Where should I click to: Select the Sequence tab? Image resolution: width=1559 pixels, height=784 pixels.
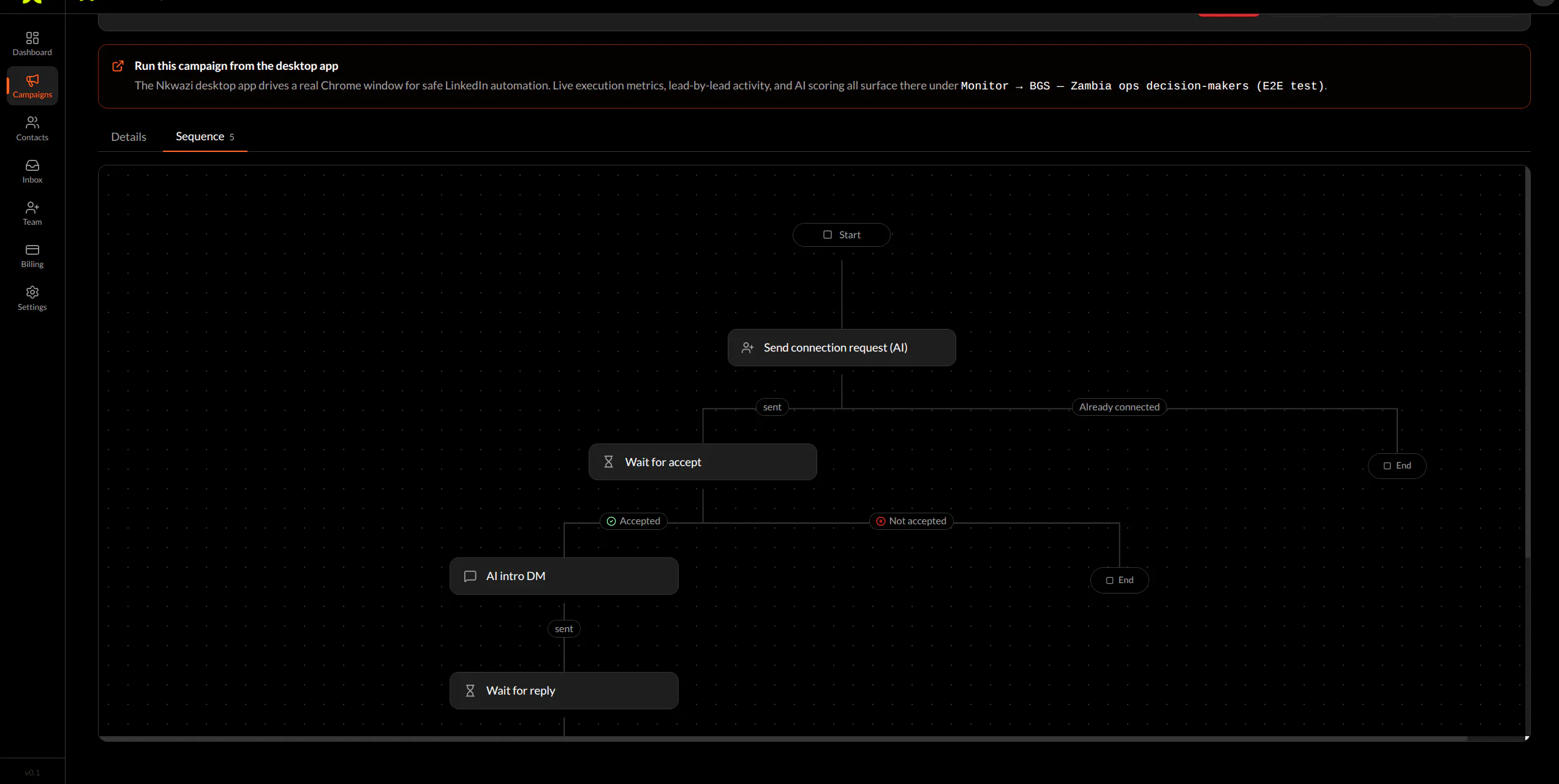click(205, 137)
